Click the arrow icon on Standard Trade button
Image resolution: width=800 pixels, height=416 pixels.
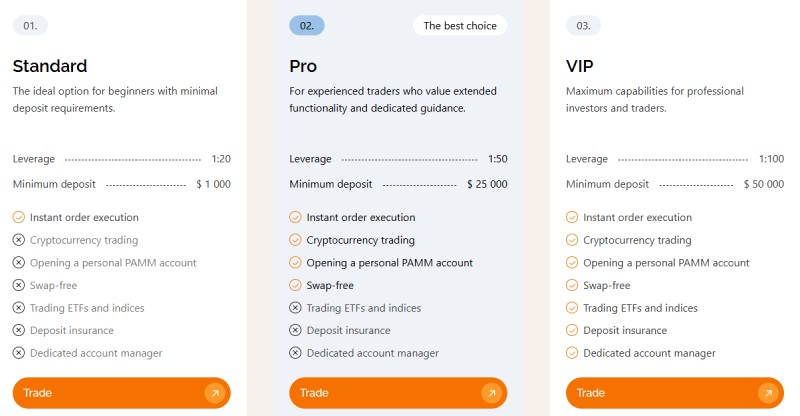[214, 393]
